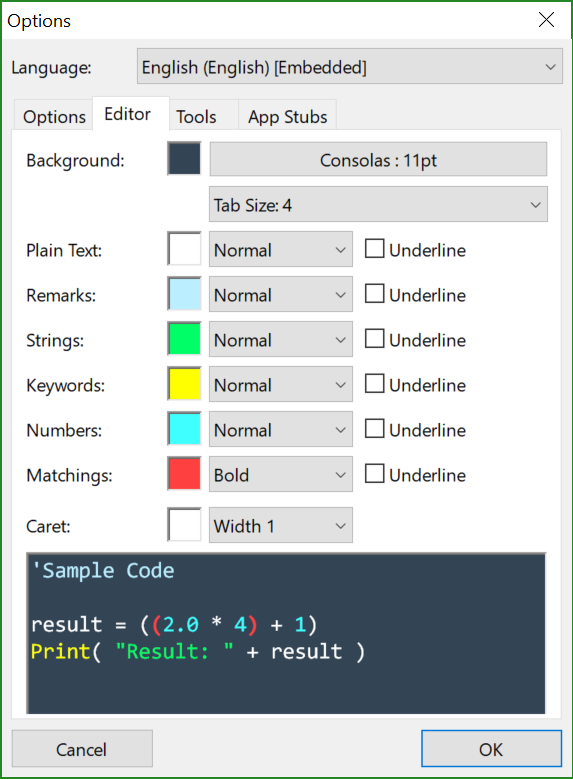The image size is (573, 779).
Task: Change the Plain Text color swatch
Action: 184,248
